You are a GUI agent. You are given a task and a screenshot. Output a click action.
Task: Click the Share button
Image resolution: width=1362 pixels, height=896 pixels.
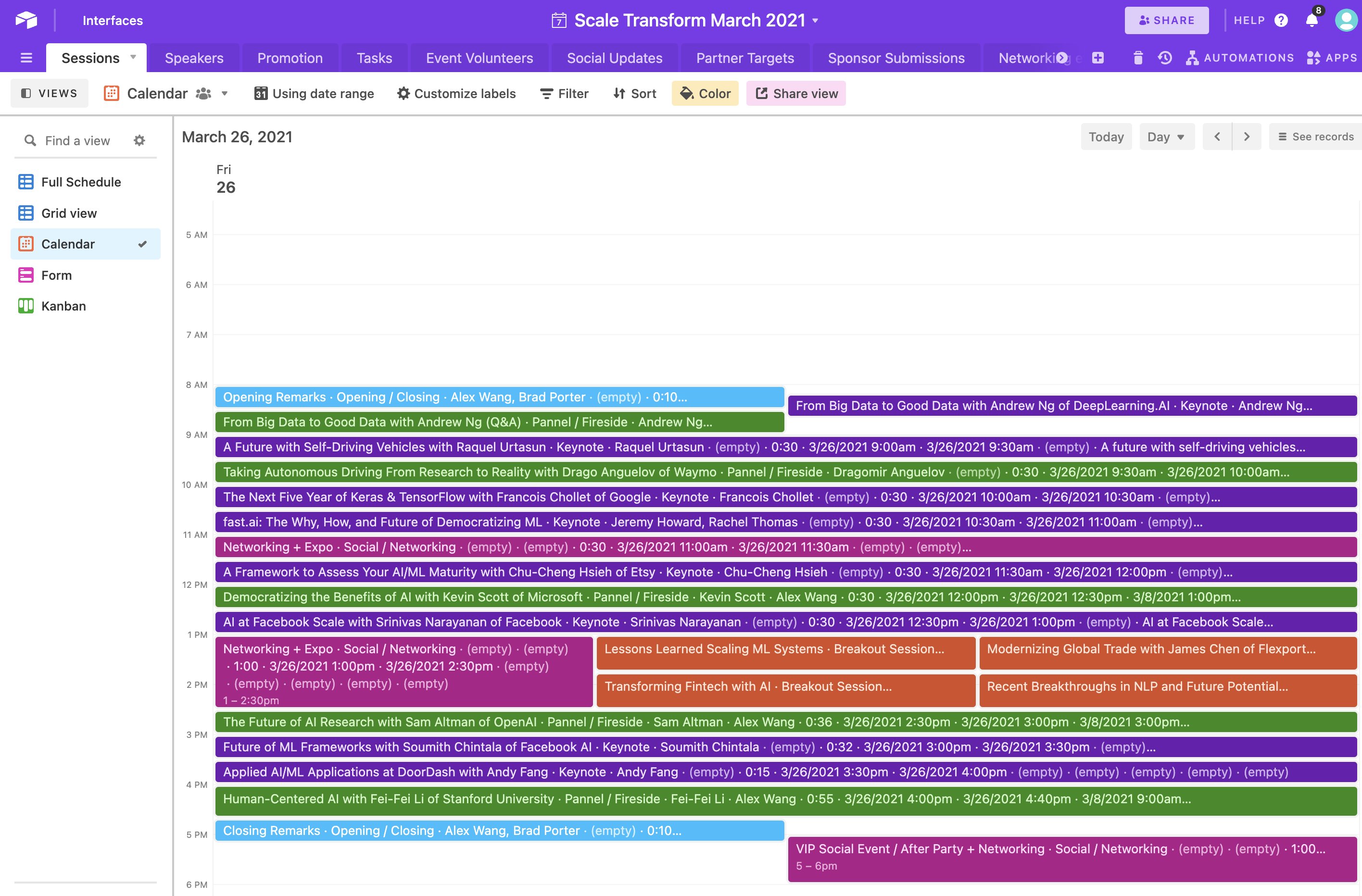coord(1166,20)
